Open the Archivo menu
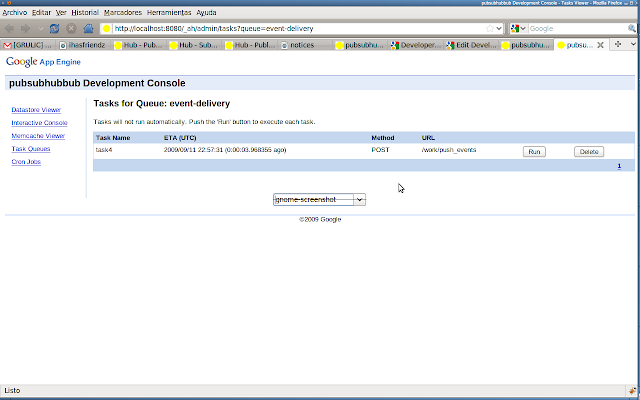Image resolution: width=640 pixels, height=400 pixels. pyautogui.click(x=15, y=13)
